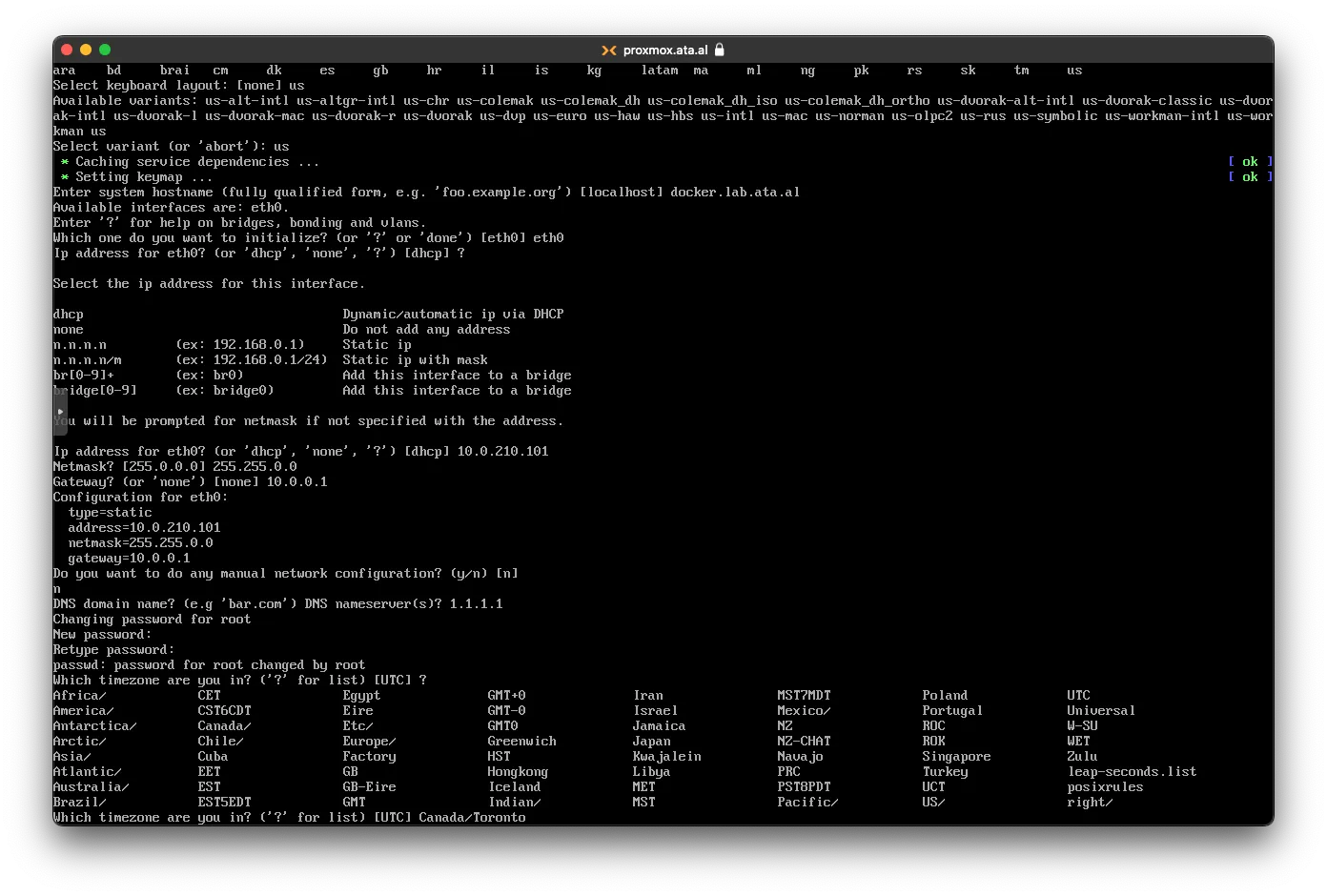Viewport: 1327px width, 896px height.
Task: Open the noVNC control panel handle
Action: coord(59,412)
